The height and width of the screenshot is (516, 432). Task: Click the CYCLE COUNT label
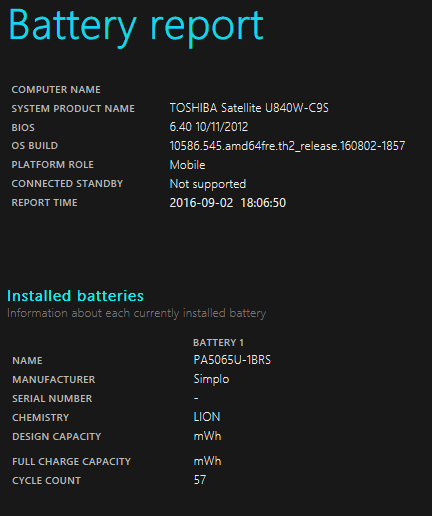(x=46, y=481)
